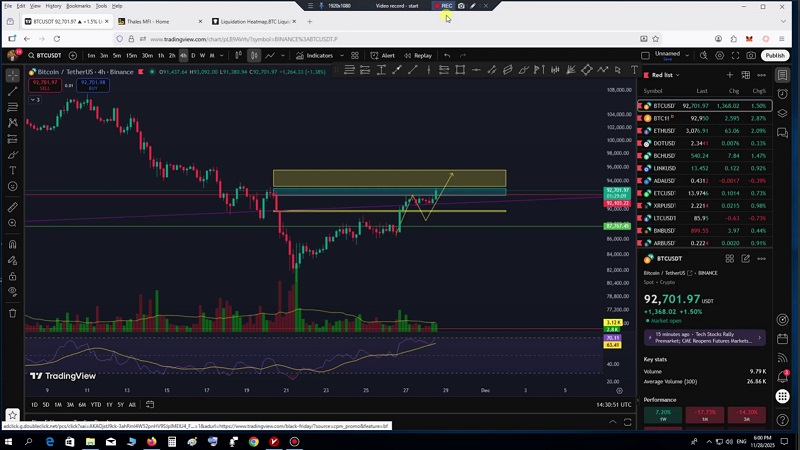Open the Indicators menu

pyautogui.click(x=315, y=56)
